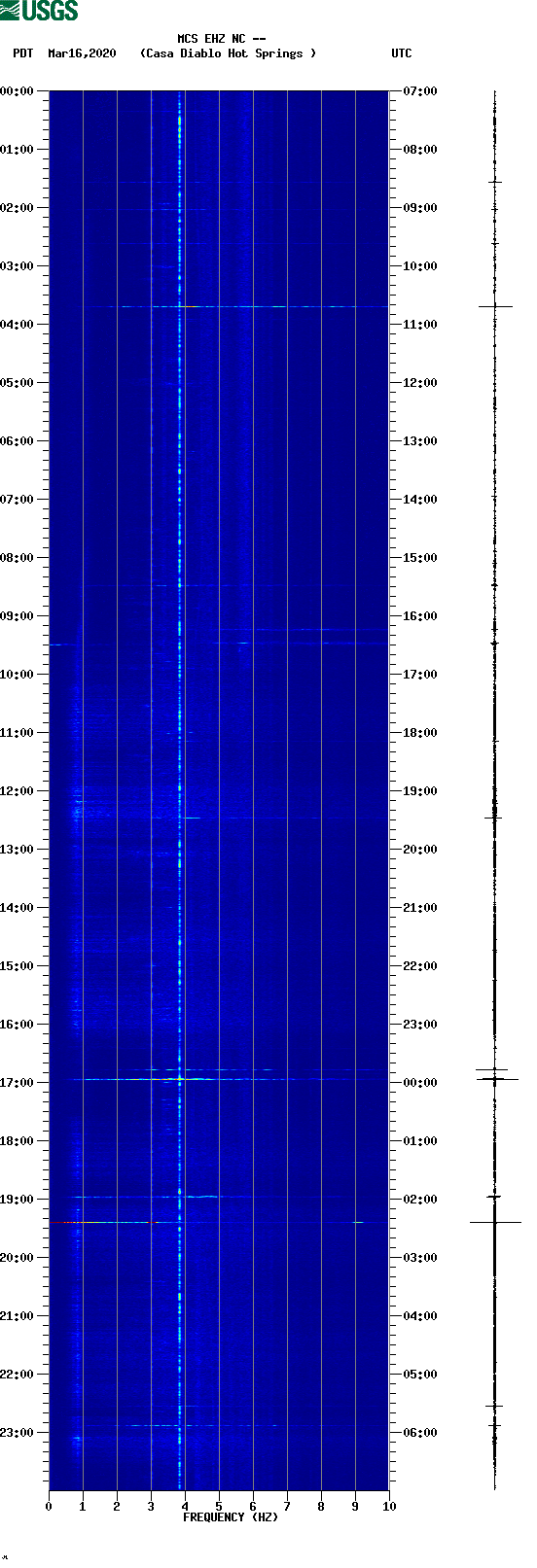Click the PDT timezone label
Viewport: 537px width, 1568px height.
click(x=22, y=53)
